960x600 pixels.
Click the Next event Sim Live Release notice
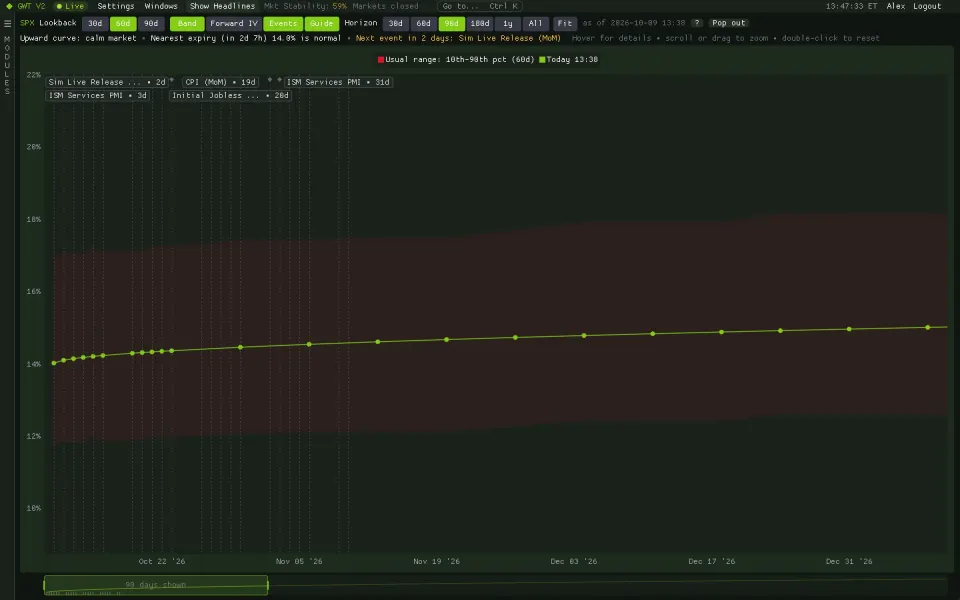458,38
